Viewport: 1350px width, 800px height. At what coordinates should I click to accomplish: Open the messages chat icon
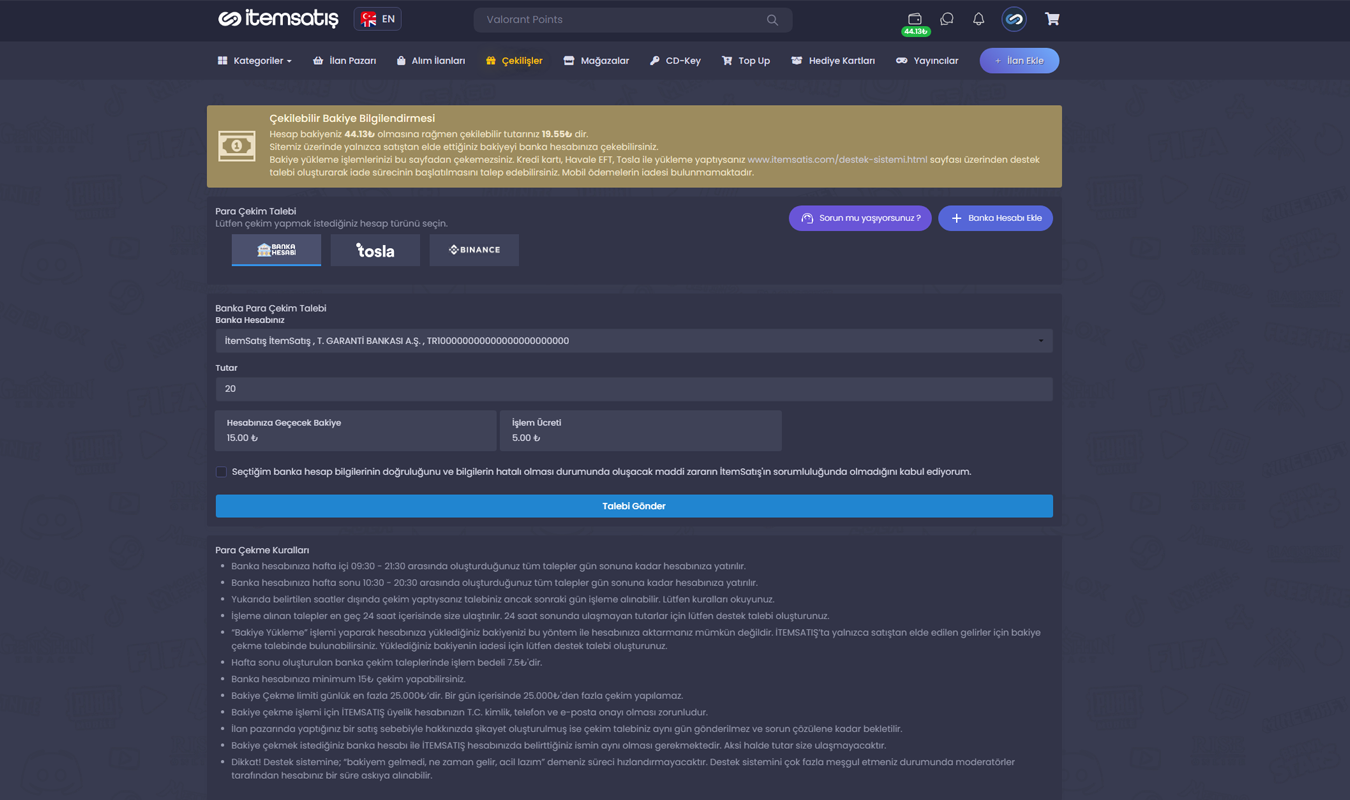coord(946,19)
